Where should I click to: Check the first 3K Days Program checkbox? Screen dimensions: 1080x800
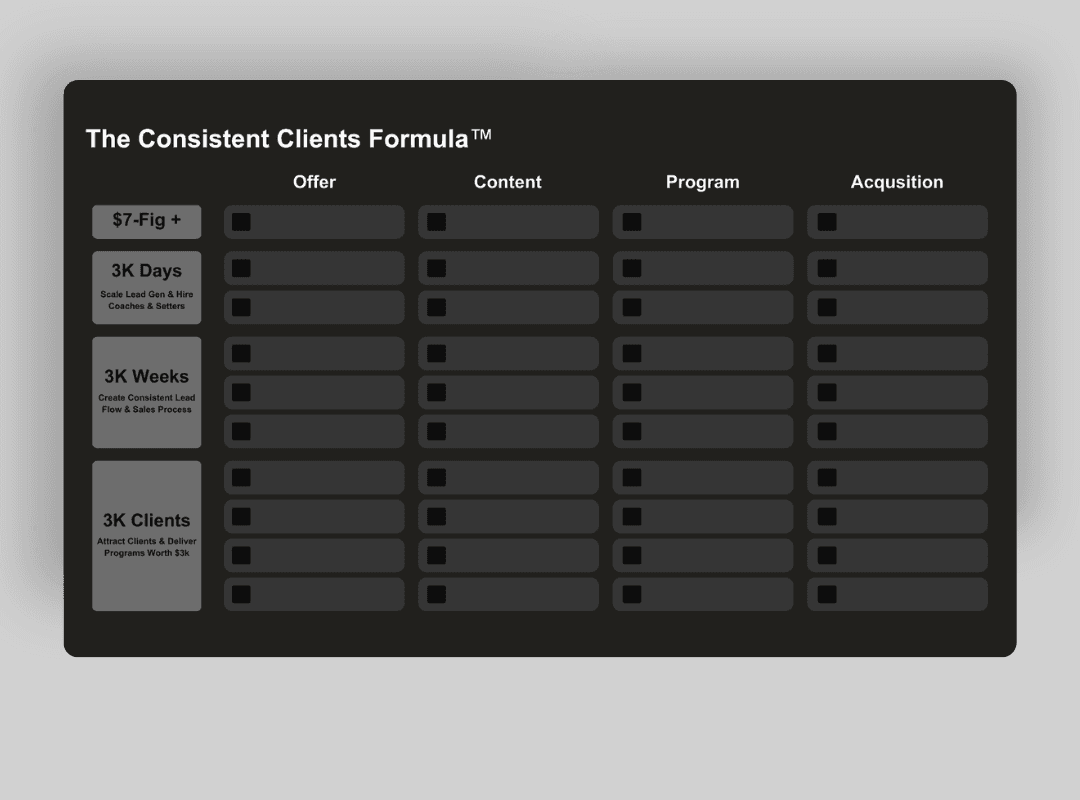tap(632, 268)
